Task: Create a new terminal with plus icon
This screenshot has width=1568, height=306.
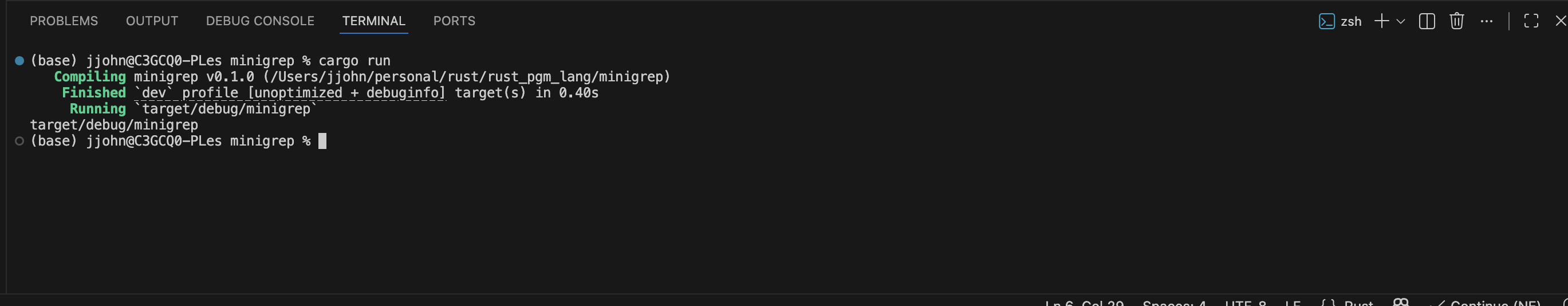Action: [x=1382, y=21]
